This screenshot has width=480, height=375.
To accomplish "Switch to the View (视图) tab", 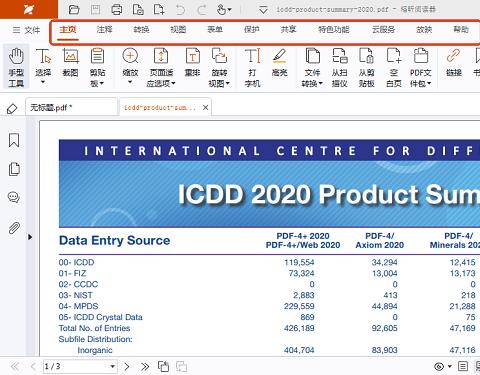I will click(x=178, y=30).
